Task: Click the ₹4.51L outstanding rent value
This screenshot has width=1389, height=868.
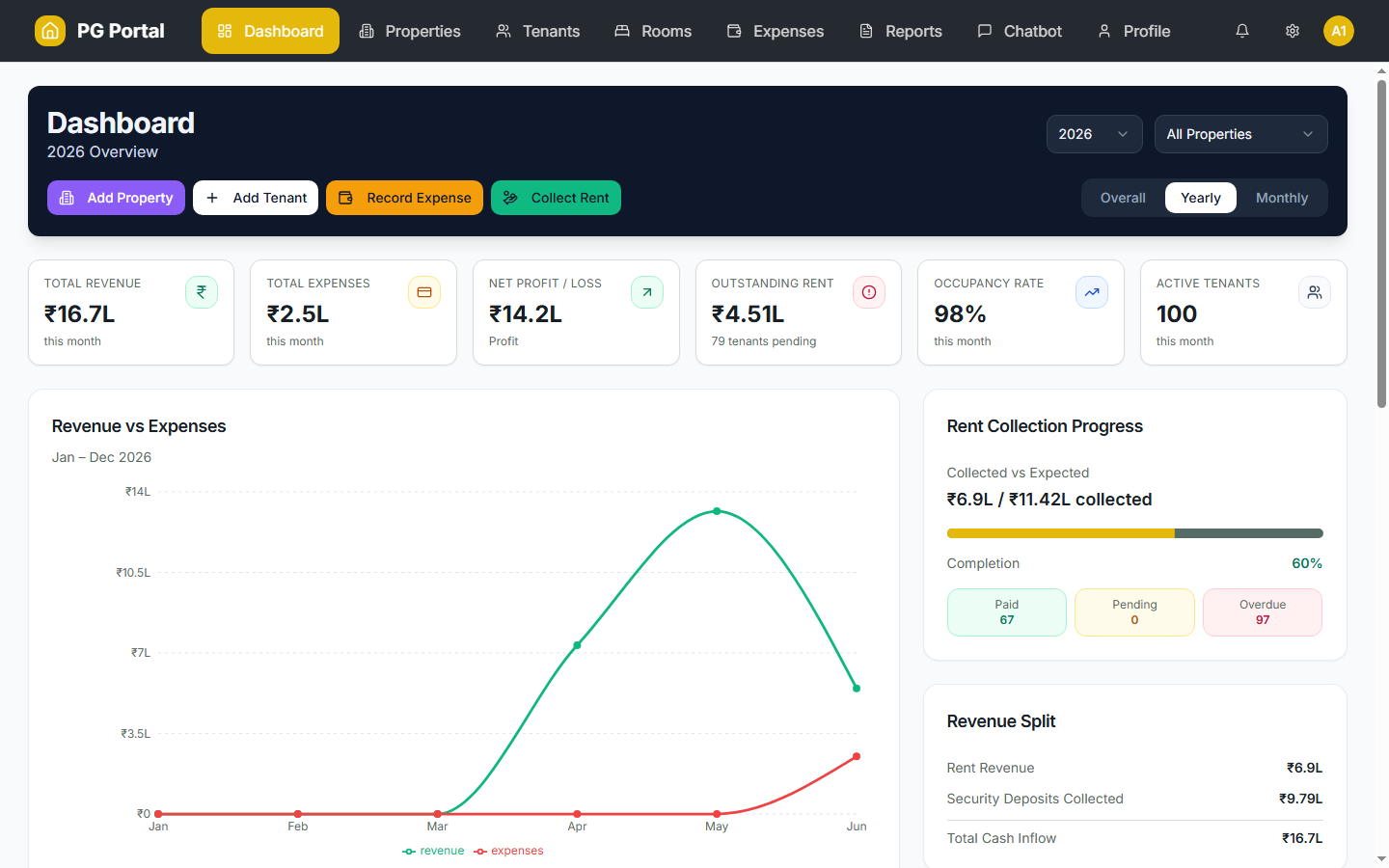Action: [748, 313]
